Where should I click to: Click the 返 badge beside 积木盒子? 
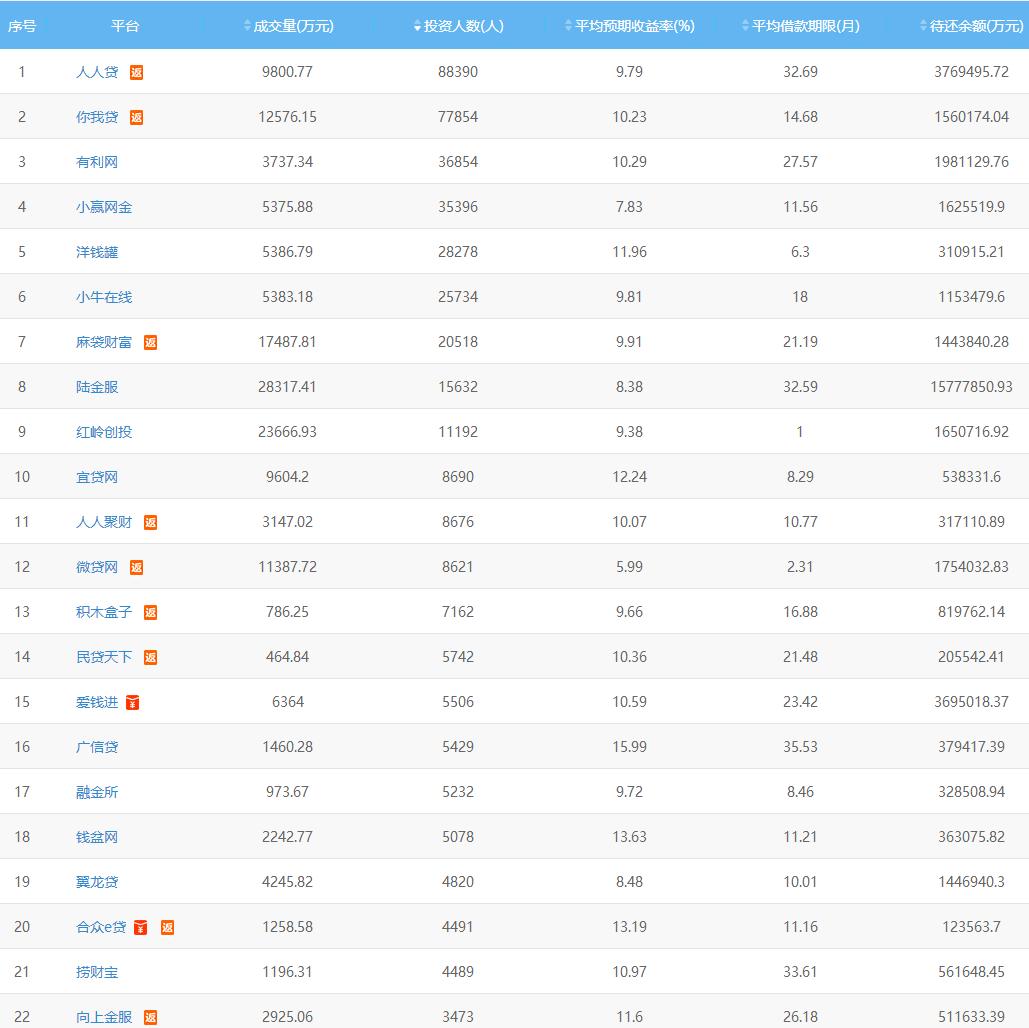(x=150, y=612)
